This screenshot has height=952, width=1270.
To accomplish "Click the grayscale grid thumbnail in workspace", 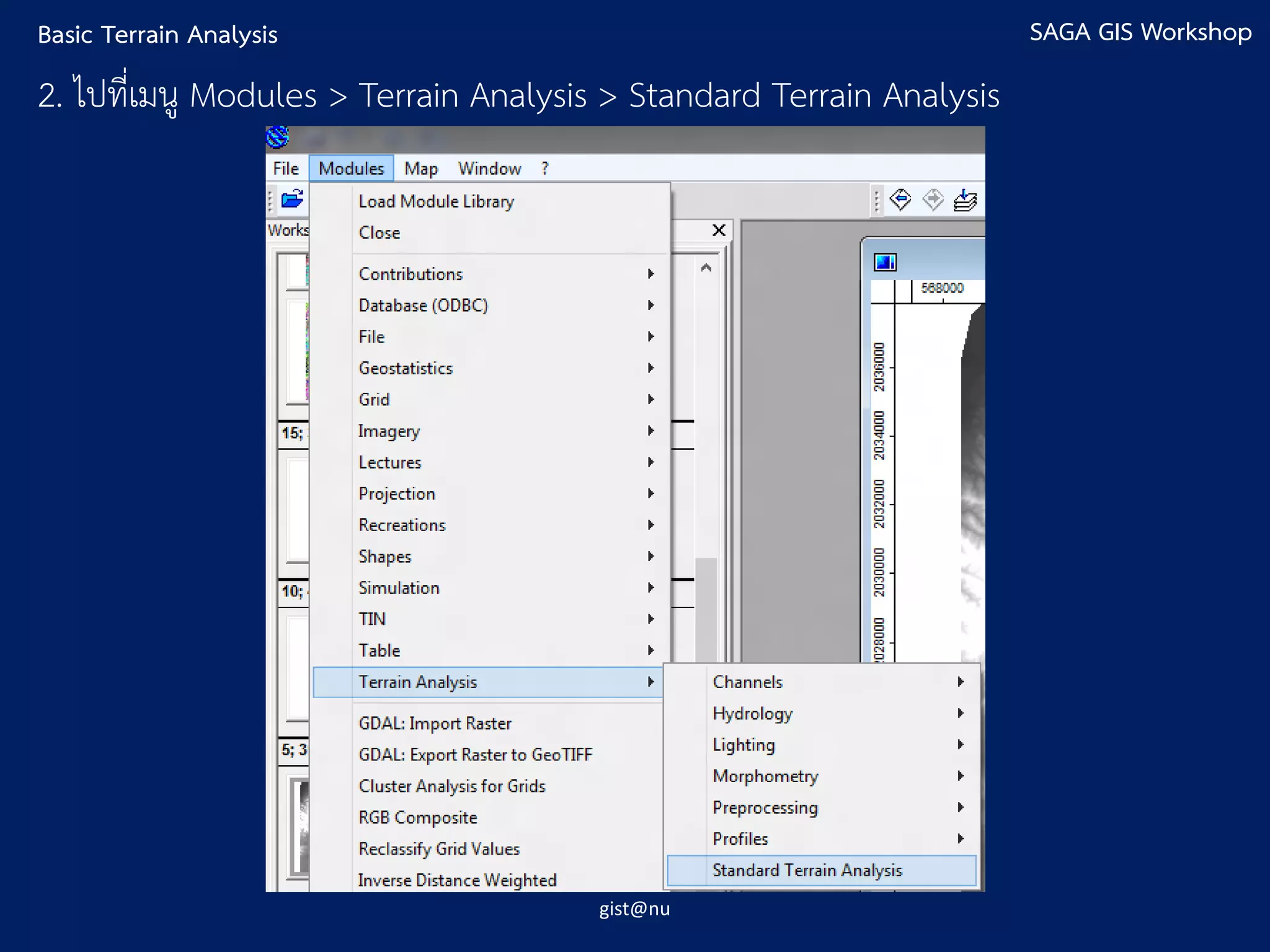I will (x=300, y=827).
